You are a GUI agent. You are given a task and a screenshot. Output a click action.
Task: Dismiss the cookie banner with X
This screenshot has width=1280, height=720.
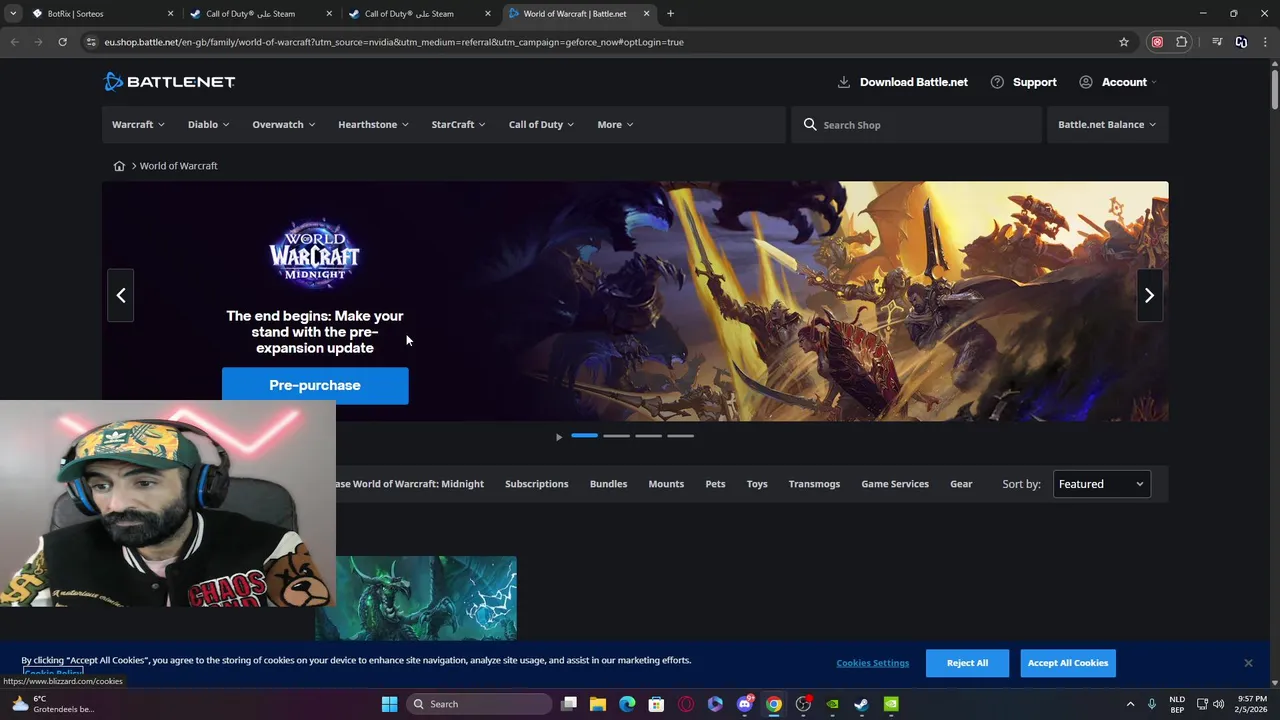pyautogui.click(x=1248, y=663)
